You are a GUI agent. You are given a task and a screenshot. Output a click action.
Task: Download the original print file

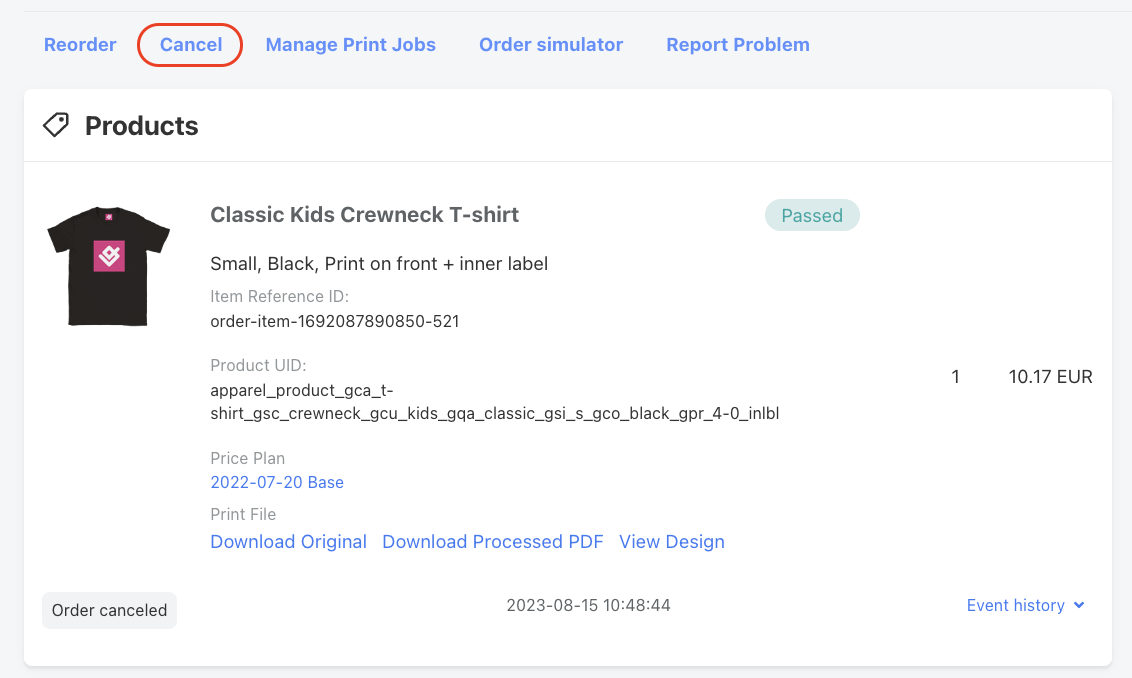click(288, 542)
